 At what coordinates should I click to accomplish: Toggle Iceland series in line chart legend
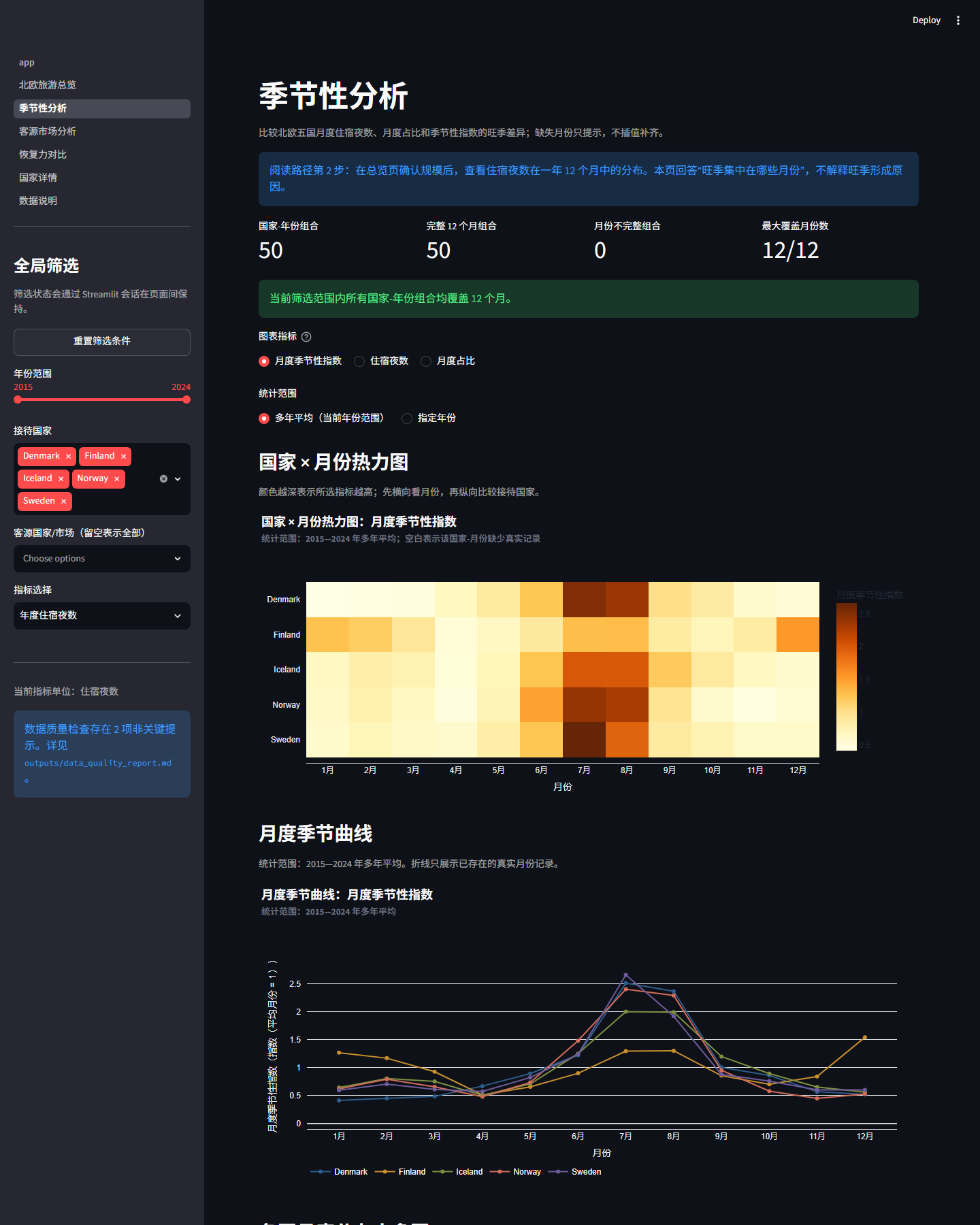(457, 1172)
